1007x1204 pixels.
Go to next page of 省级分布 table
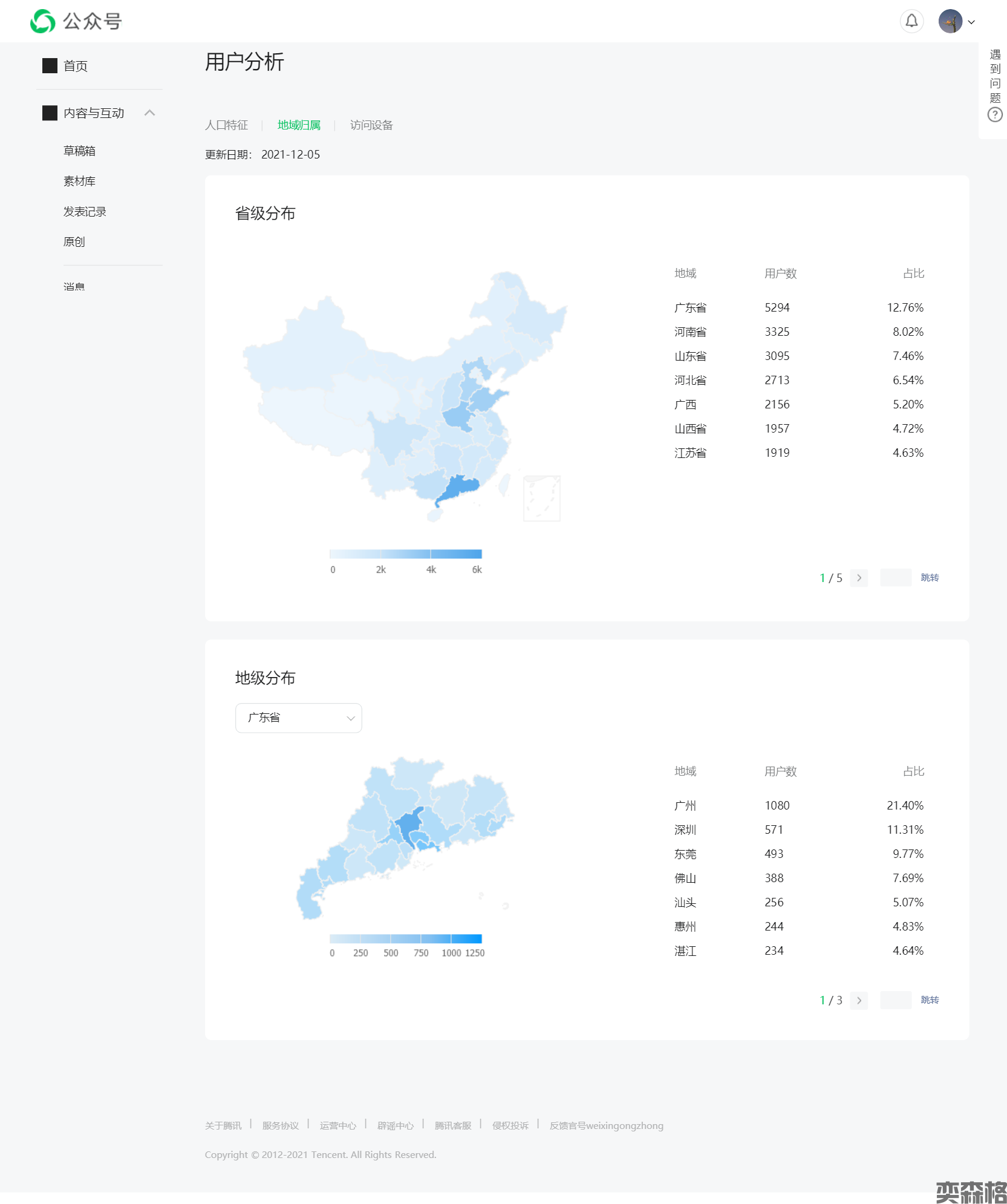pyautogui.click(x=859, y=578)
